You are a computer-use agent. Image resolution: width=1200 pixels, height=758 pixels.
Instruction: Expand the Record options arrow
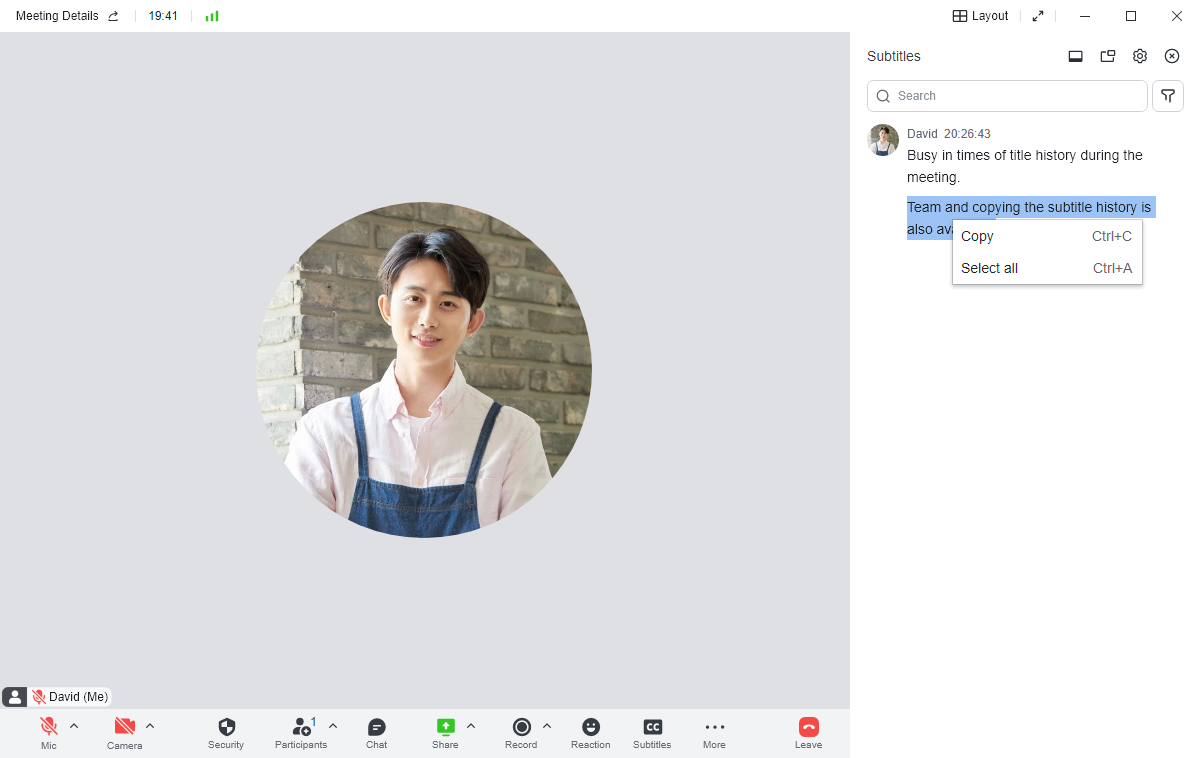point(547,726)
